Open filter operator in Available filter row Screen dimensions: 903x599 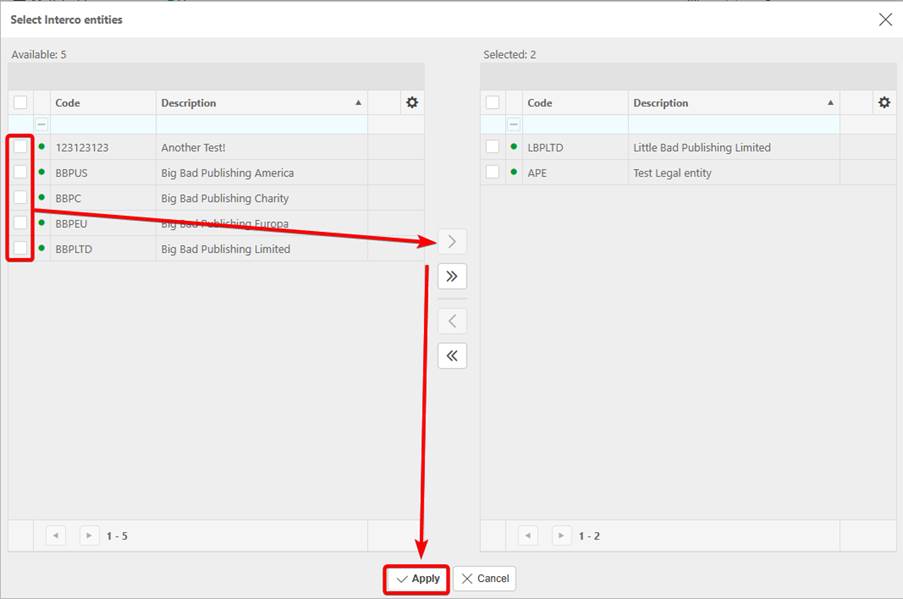(x=42, y=124)
